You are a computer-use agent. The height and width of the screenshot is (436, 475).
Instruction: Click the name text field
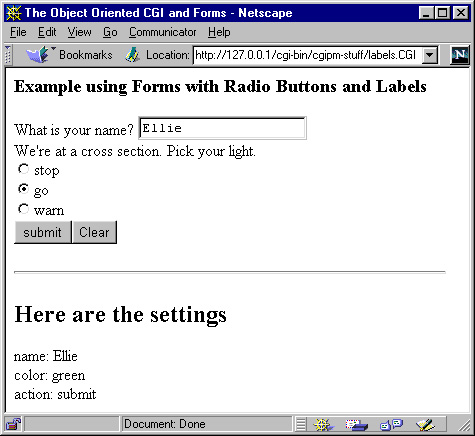[222, 128]
